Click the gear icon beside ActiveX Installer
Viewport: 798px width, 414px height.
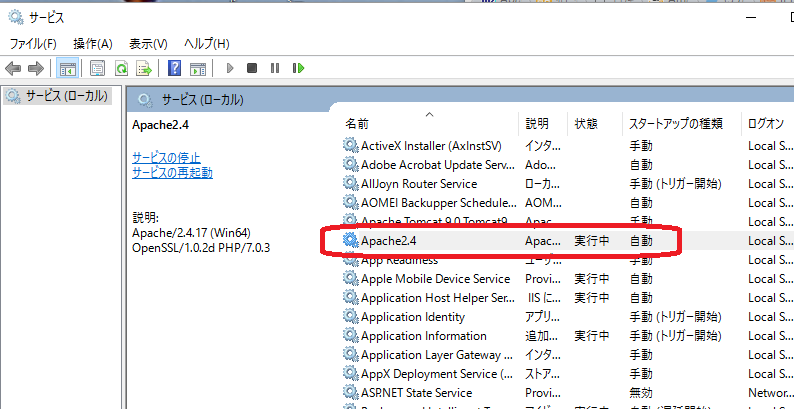point(350,145)
